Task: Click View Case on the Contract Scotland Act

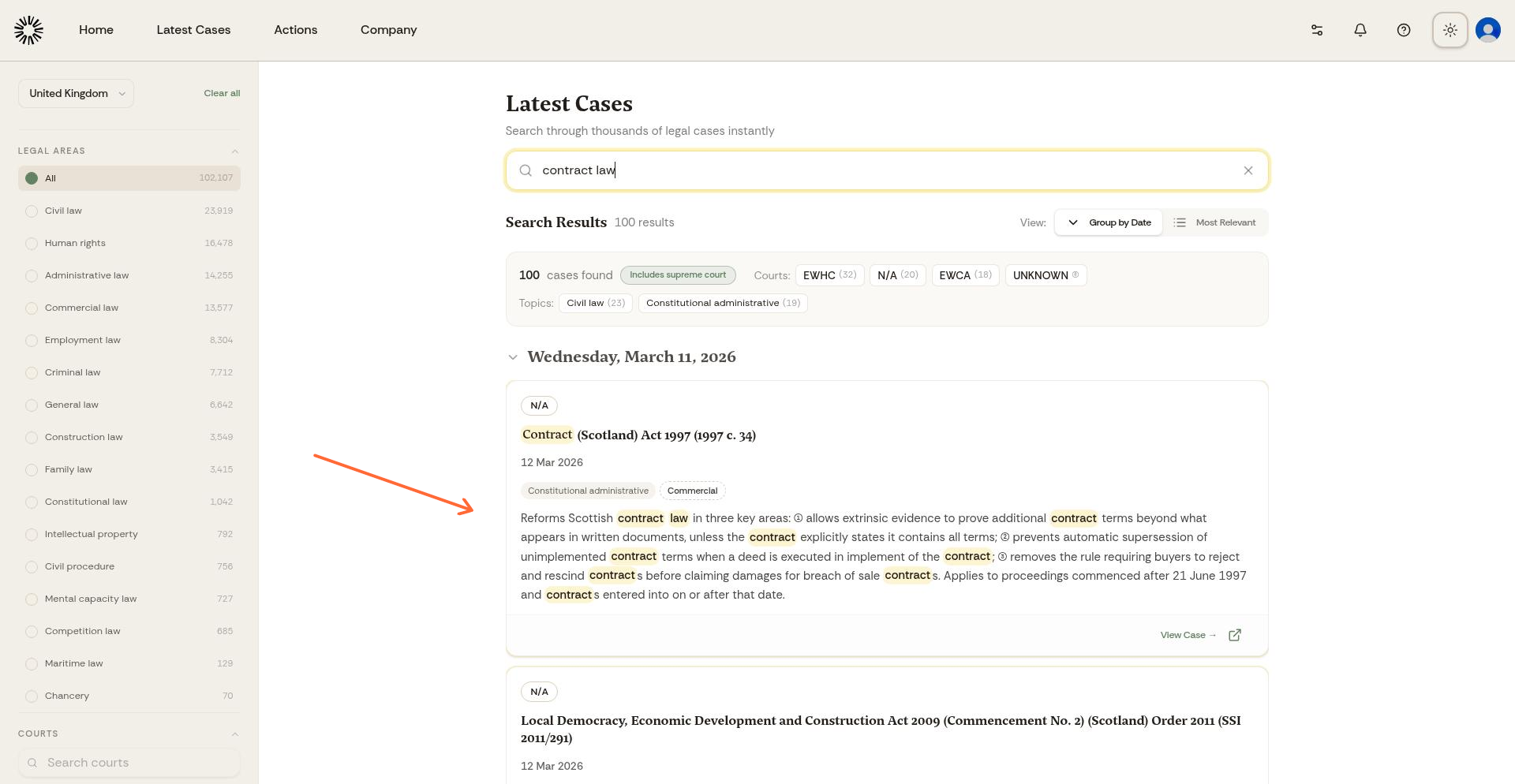Action: [x=1188, y=635]
